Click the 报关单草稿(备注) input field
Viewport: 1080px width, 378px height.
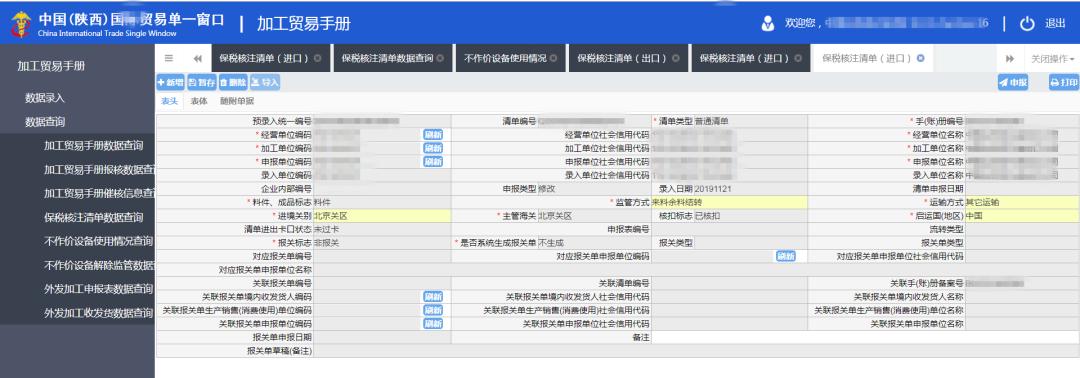(x=696, y=351)
